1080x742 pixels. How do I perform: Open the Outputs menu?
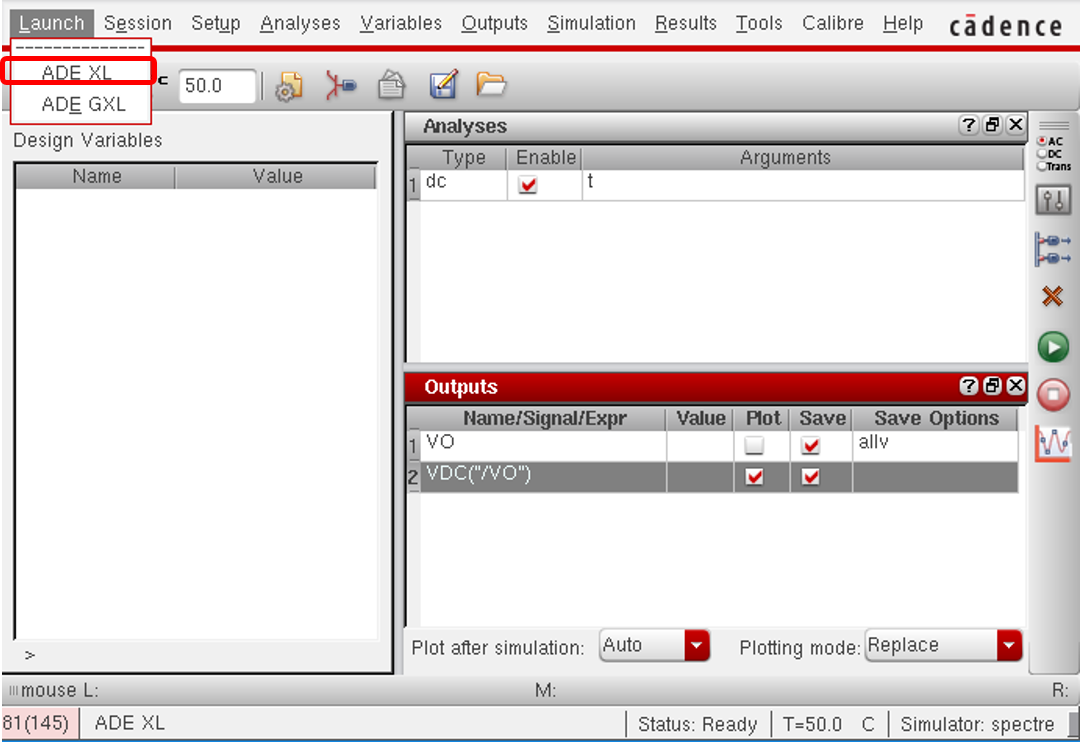(x=494, y=23)
